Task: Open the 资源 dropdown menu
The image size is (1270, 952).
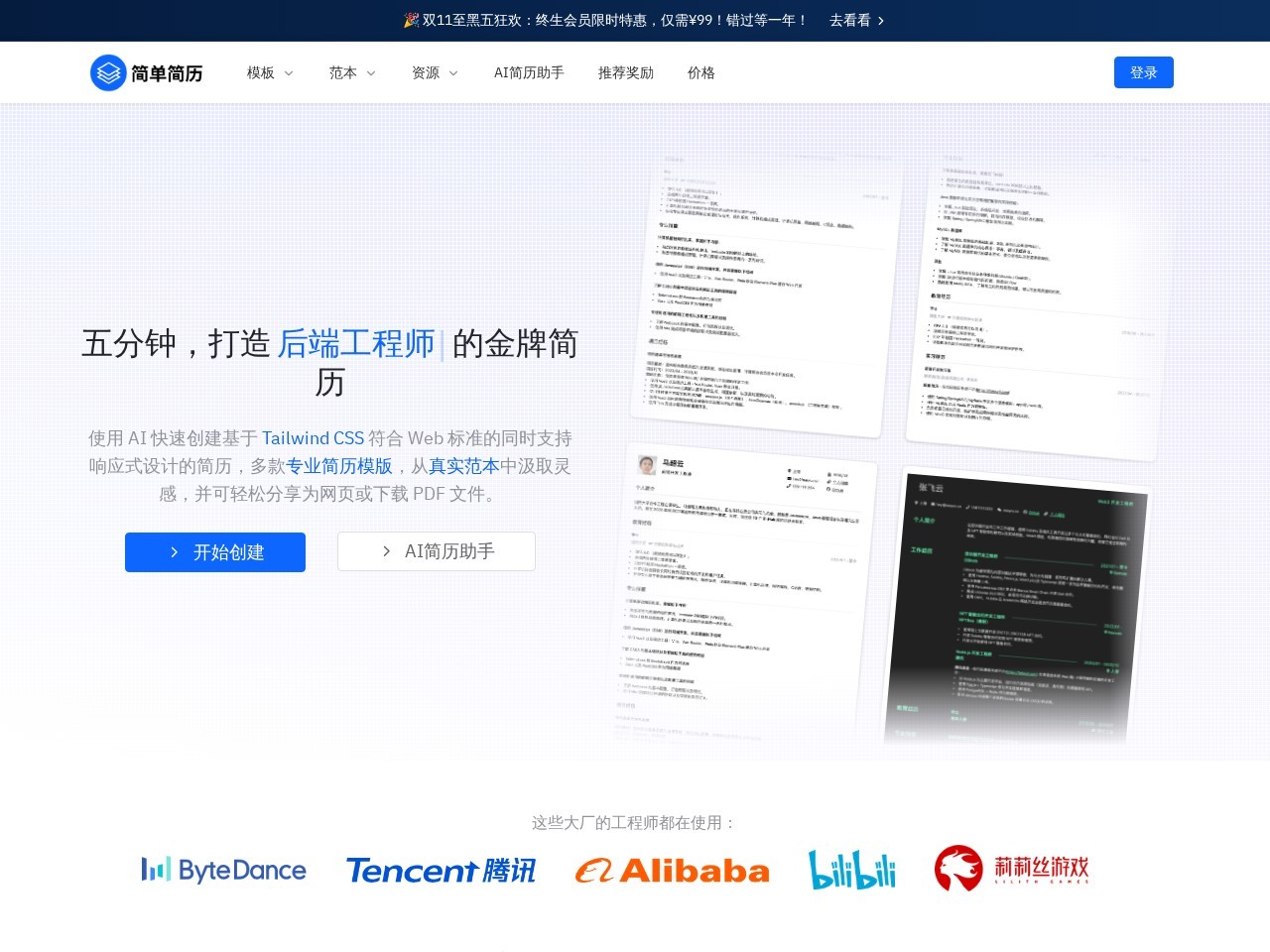Action: [x=434, y=72]
